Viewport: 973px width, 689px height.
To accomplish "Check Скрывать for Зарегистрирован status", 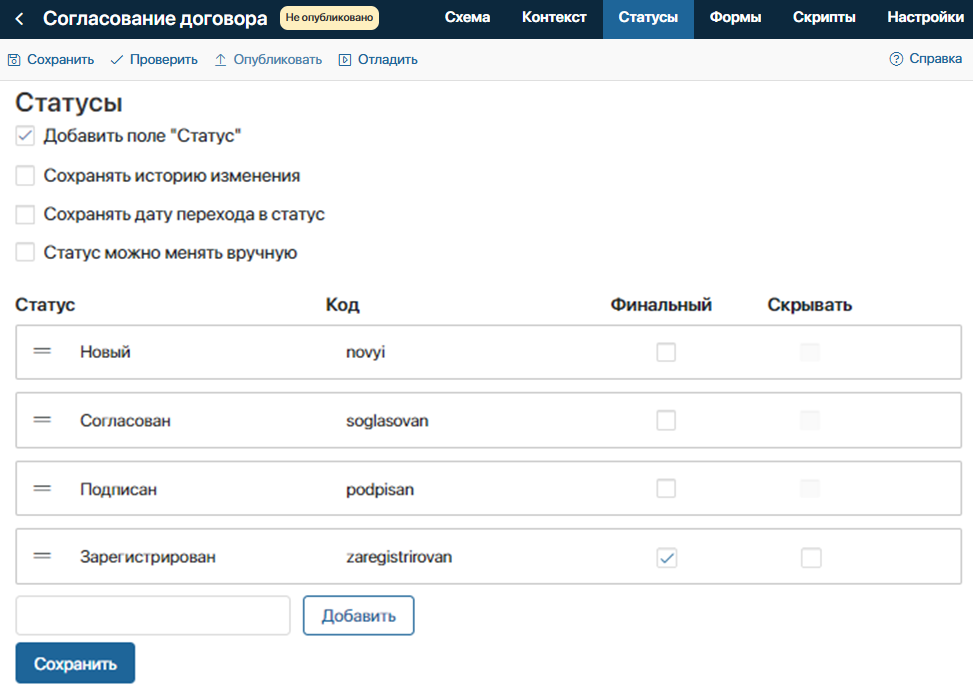I will coord(811,557).
